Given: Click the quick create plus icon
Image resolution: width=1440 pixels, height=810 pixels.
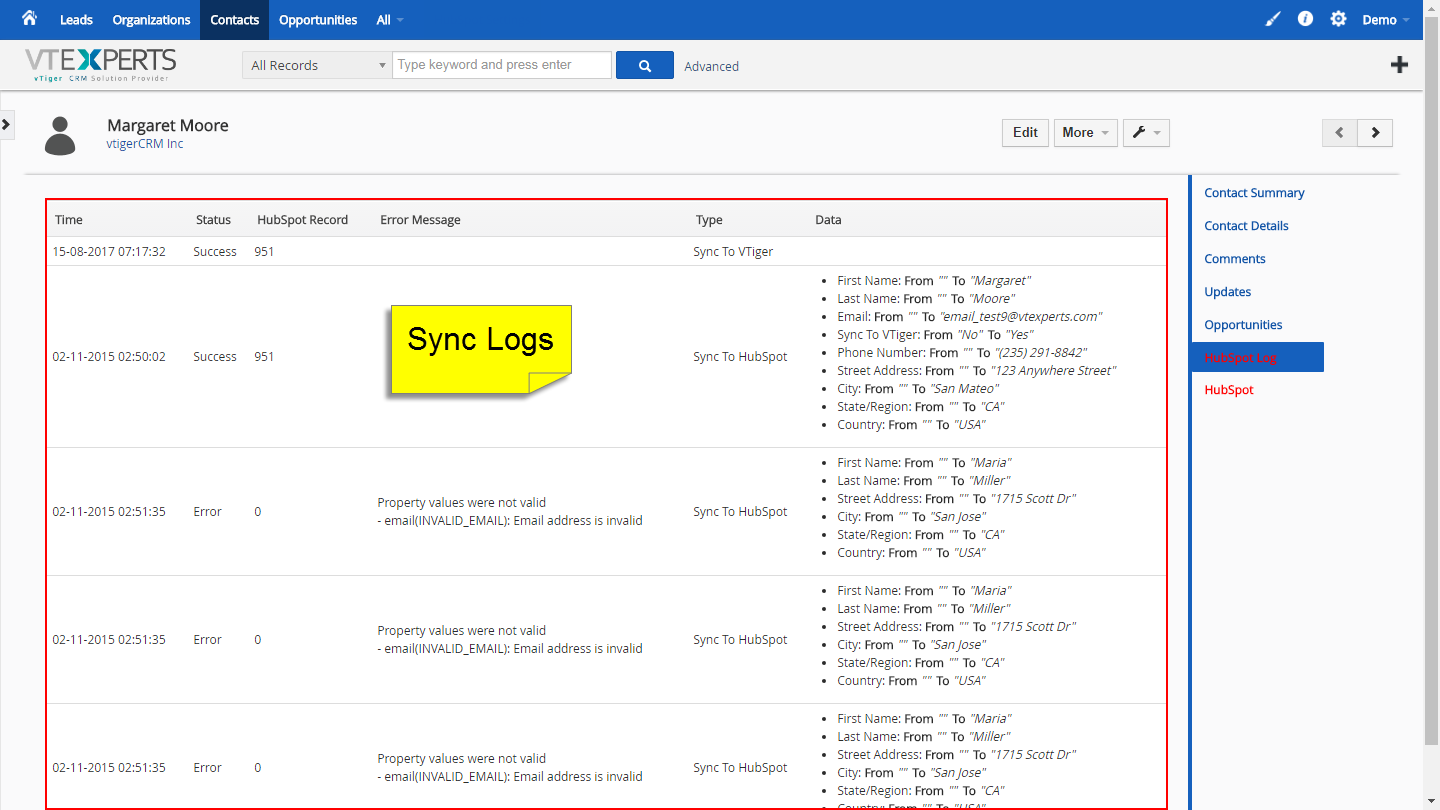Looking at the screenshot, I should pos(1400,65).
